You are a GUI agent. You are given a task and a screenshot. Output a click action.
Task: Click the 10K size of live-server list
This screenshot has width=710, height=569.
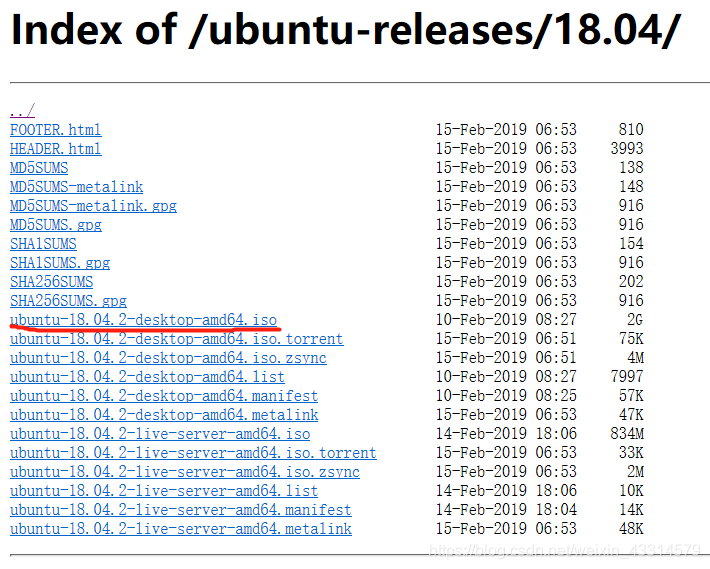tap(631, 491)
